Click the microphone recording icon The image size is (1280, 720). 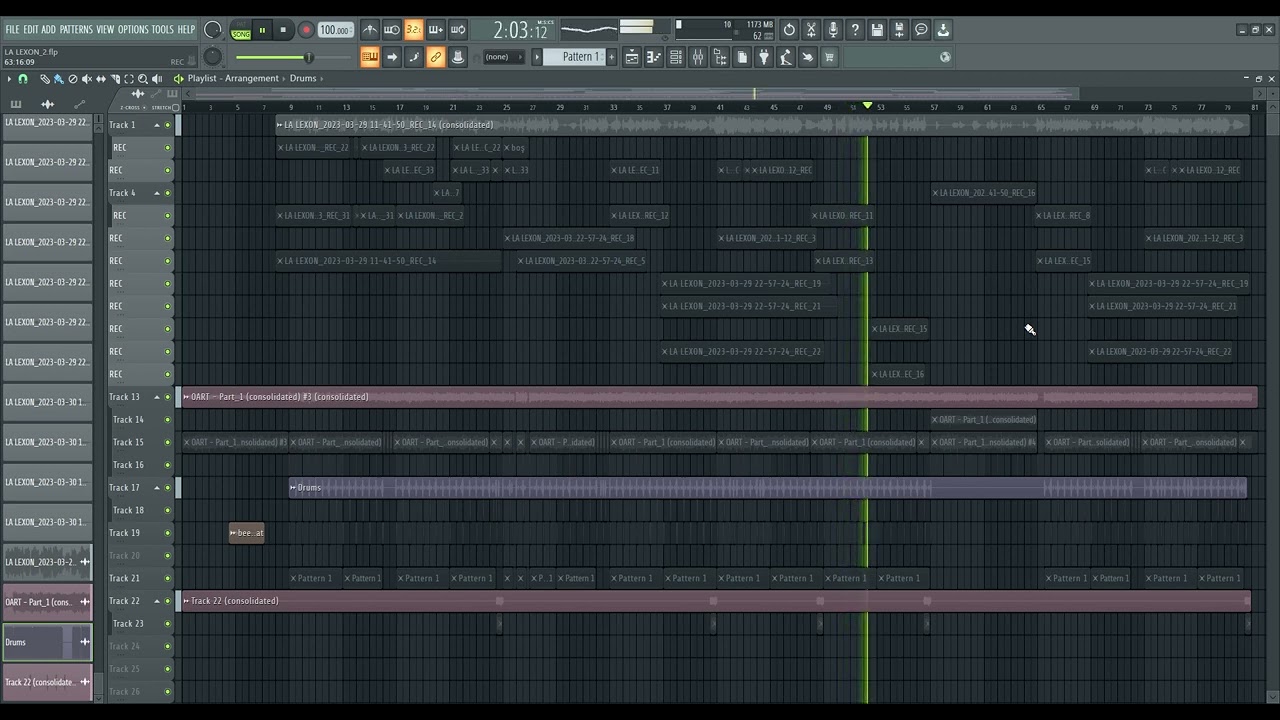833,30
